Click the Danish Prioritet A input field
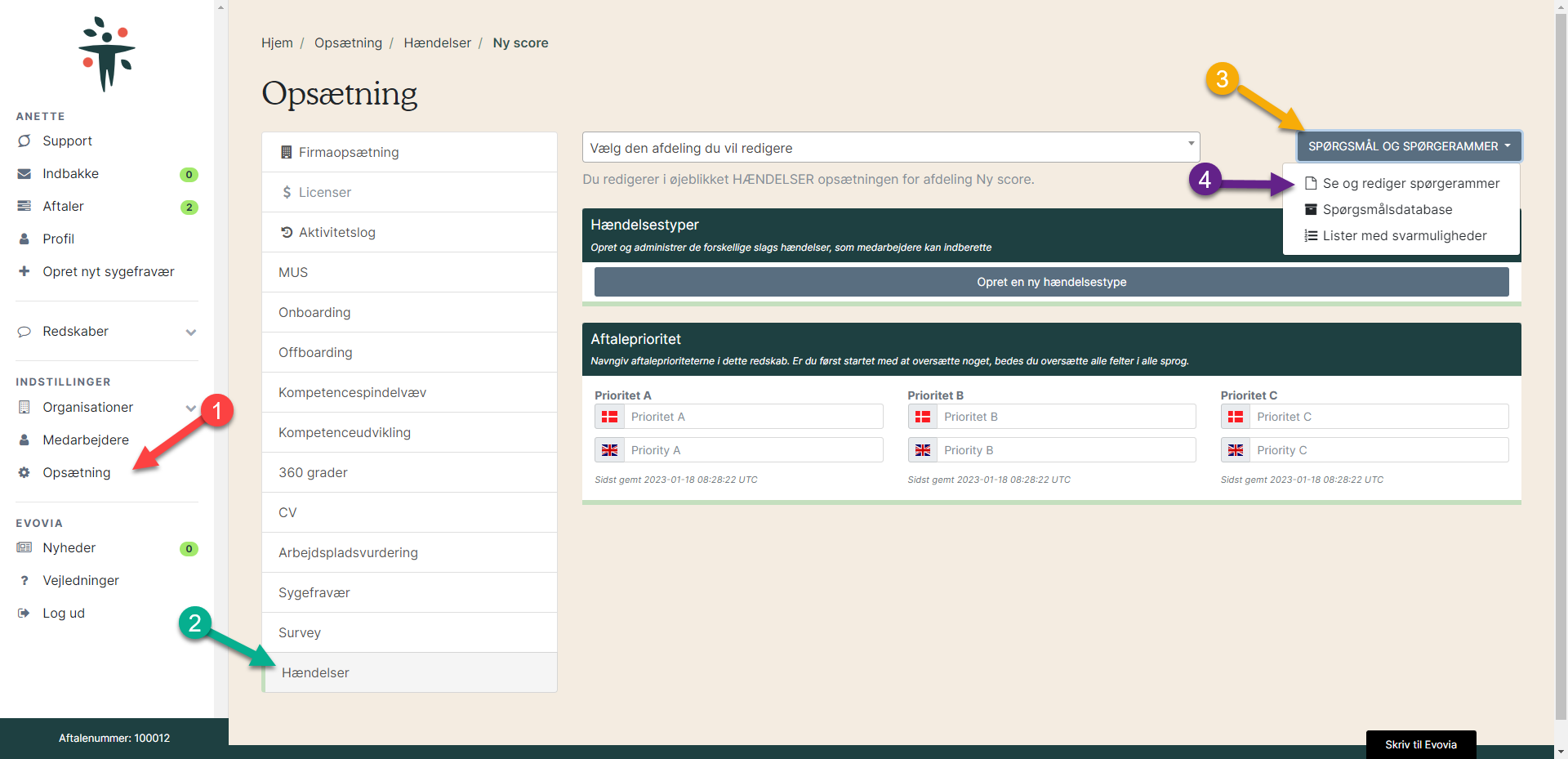The height and width of the screenshot is (759, 1568). point(753,417)
